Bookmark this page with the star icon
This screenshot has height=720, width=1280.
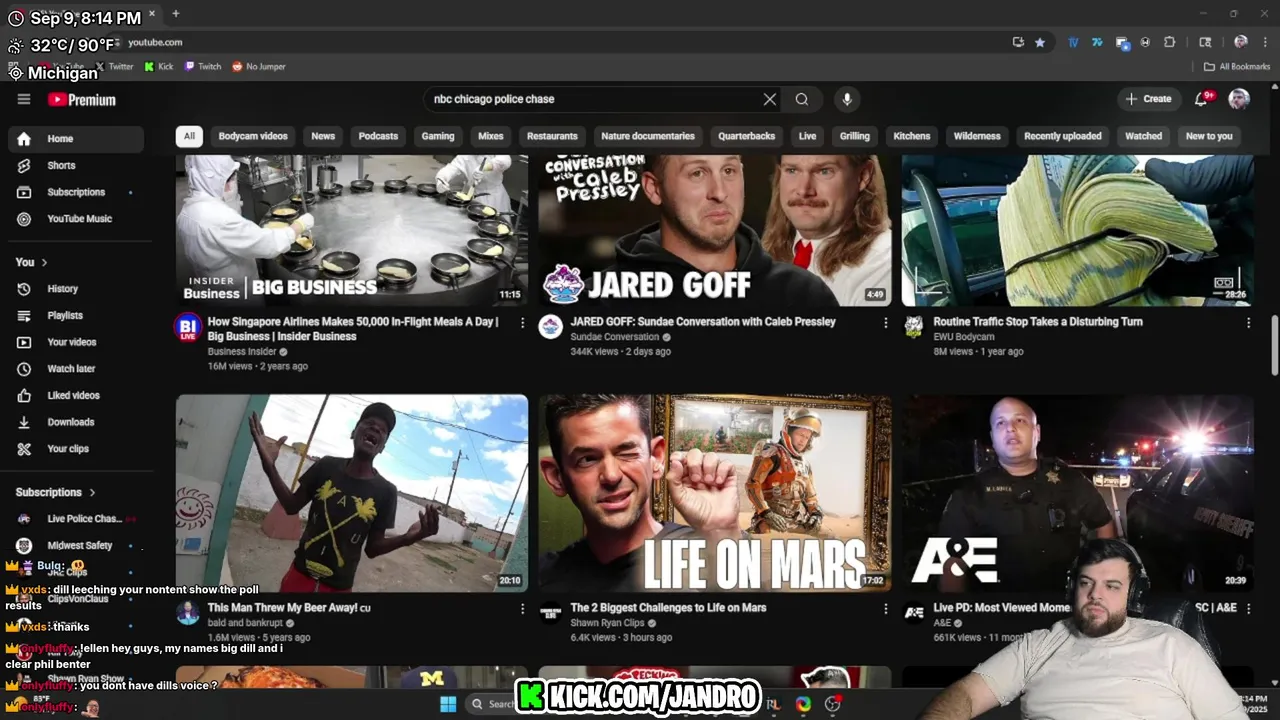pos(1040,42)
